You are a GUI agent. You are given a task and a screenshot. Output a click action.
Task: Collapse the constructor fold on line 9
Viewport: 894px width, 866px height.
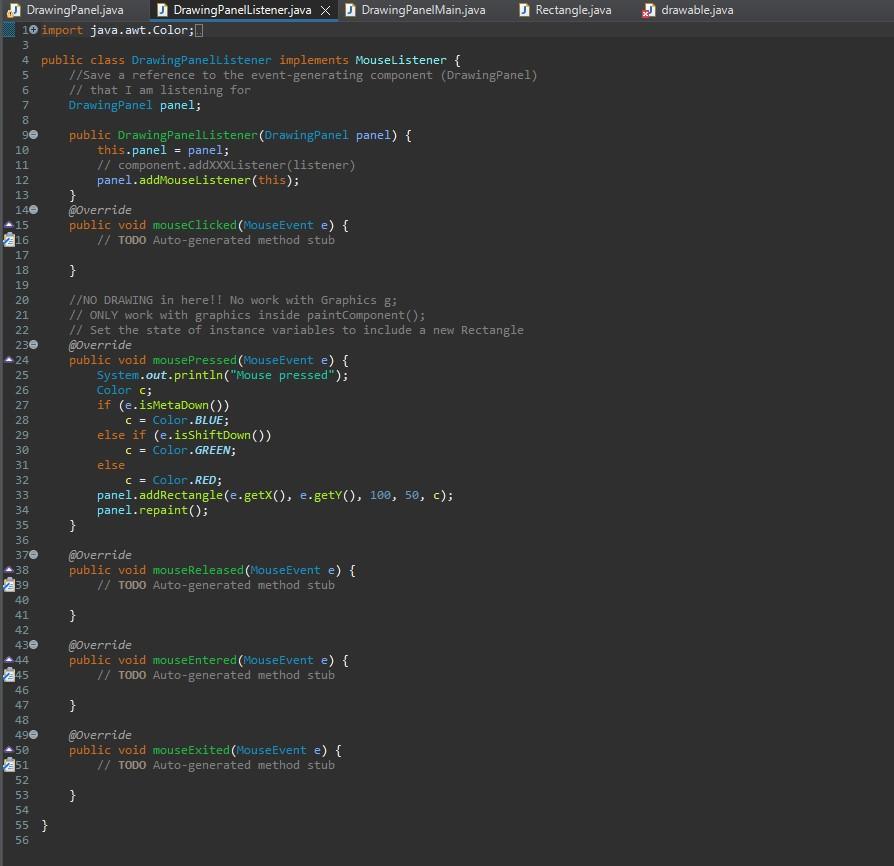[x=34, y=135]
